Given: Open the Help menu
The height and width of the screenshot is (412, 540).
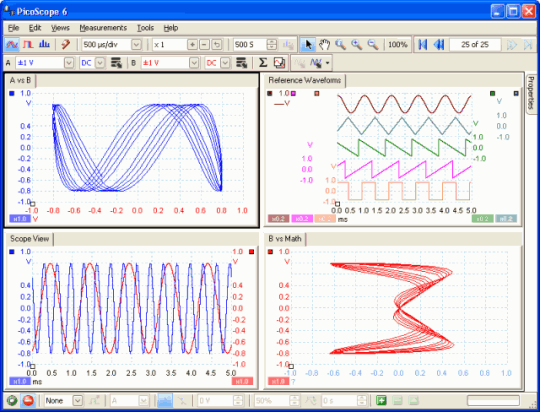Looking at the screenshot, I should (x=170, y=28).
